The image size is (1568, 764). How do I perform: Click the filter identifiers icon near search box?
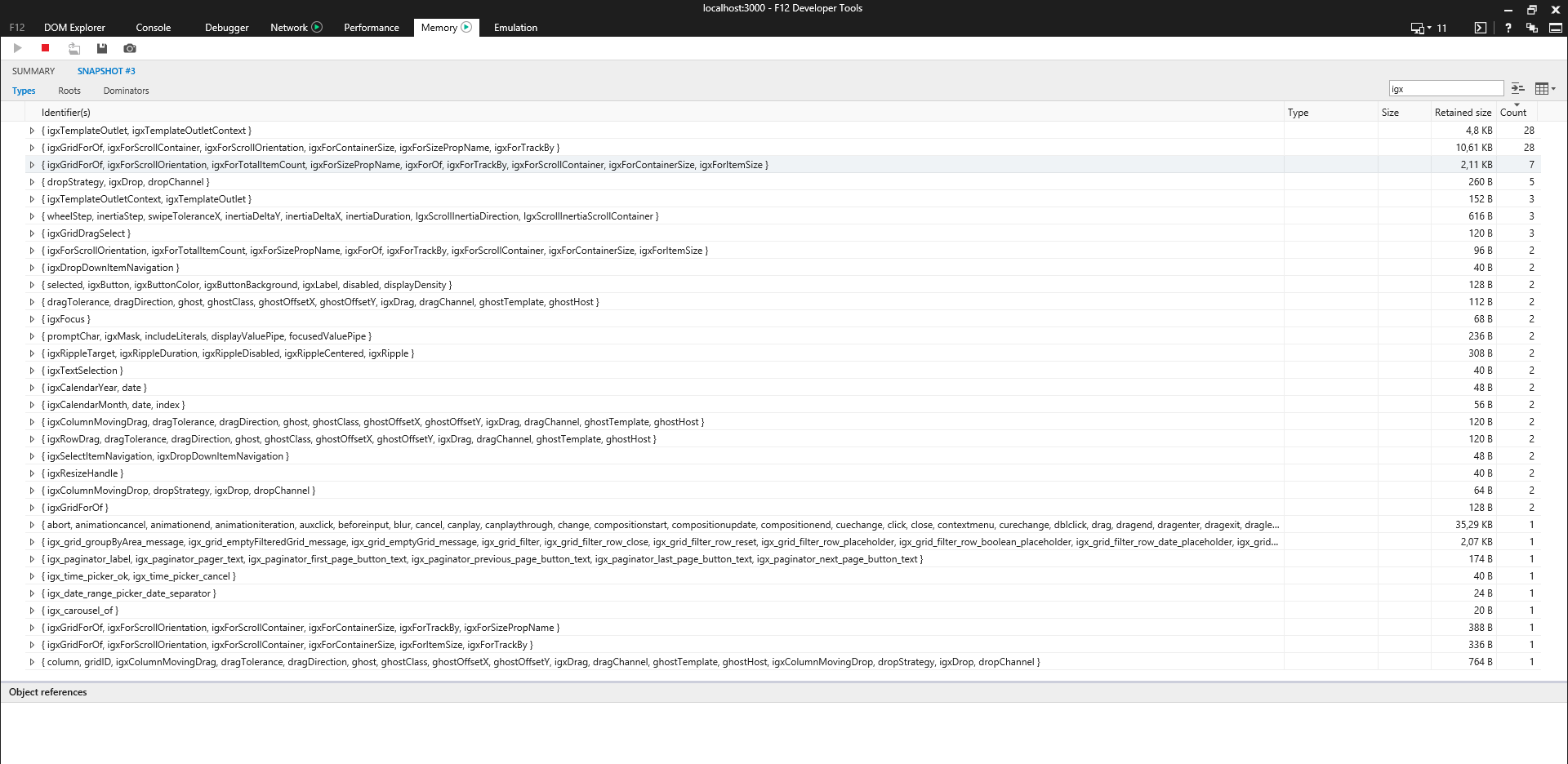click(1517, 88)
